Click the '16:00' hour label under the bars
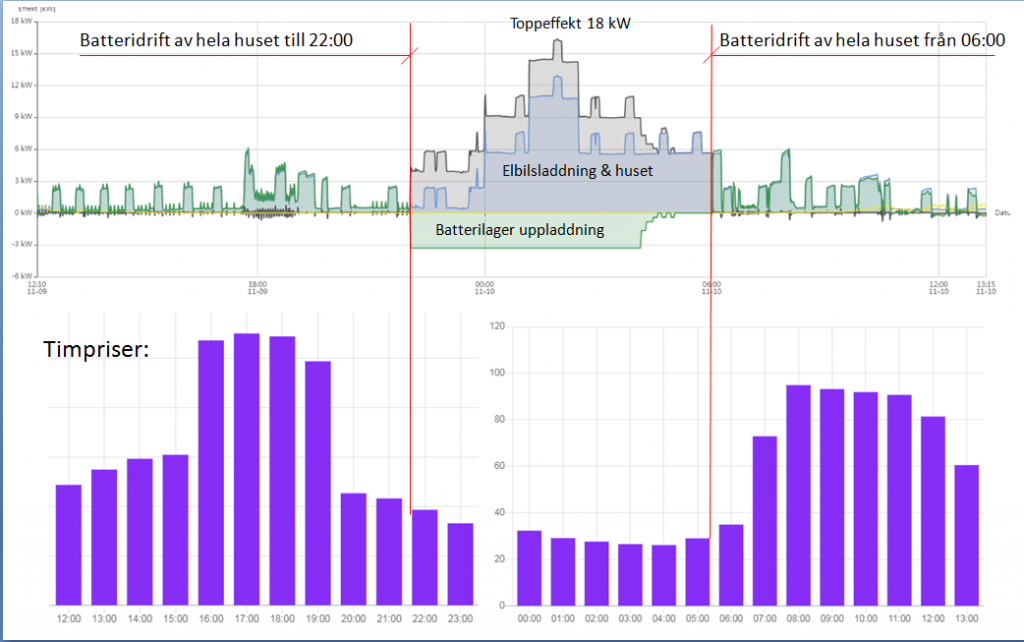 [x=211, y=618]
